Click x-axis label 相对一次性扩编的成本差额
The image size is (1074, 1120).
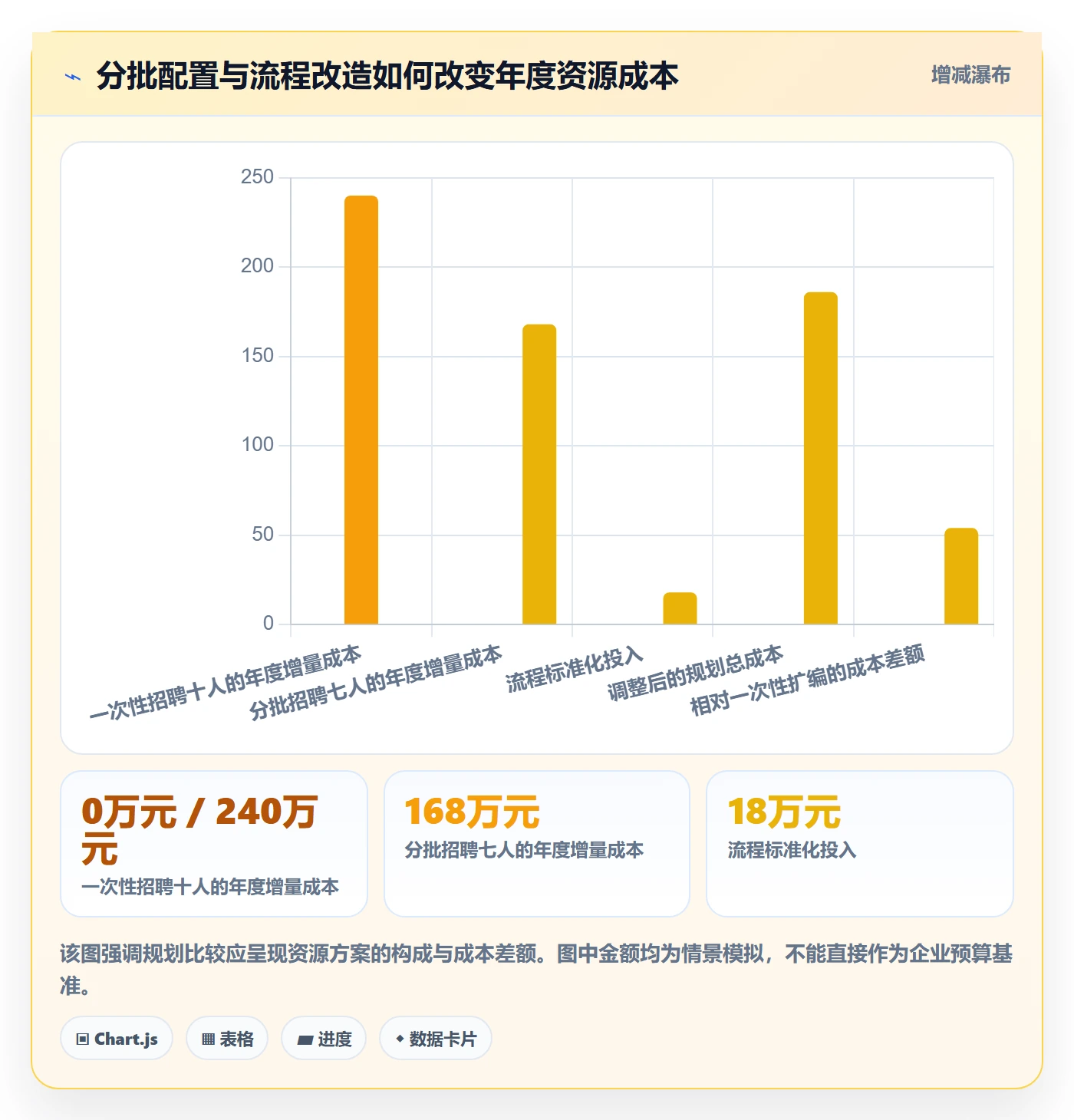tap(807, 680)
